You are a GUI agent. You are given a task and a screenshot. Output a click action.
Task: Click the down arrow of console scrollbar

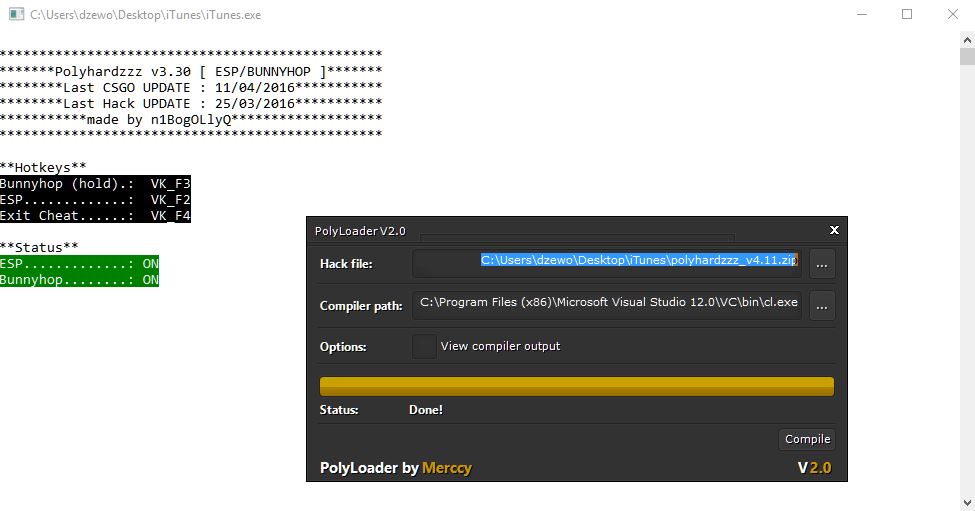click(967, 502)
